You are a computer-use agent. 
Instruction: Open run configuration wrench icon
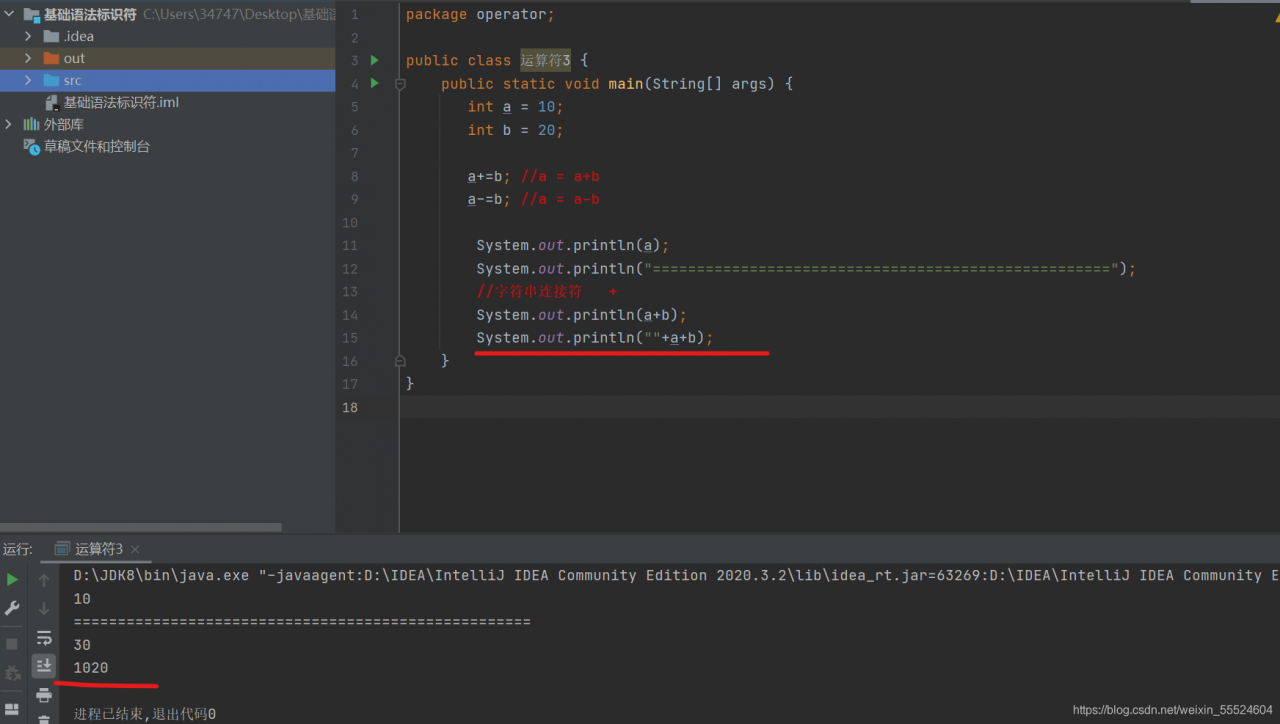(12, 608)
